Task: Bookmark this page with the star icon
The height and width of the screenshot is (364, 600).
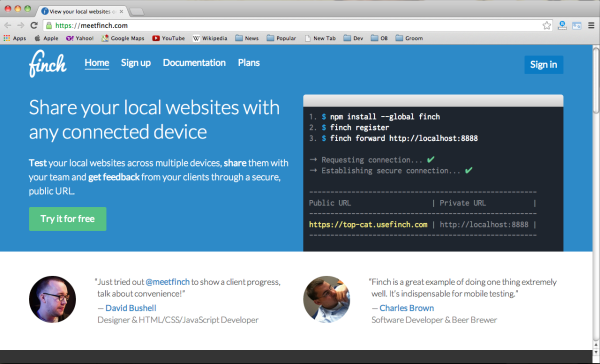Action: coord(546,25)
